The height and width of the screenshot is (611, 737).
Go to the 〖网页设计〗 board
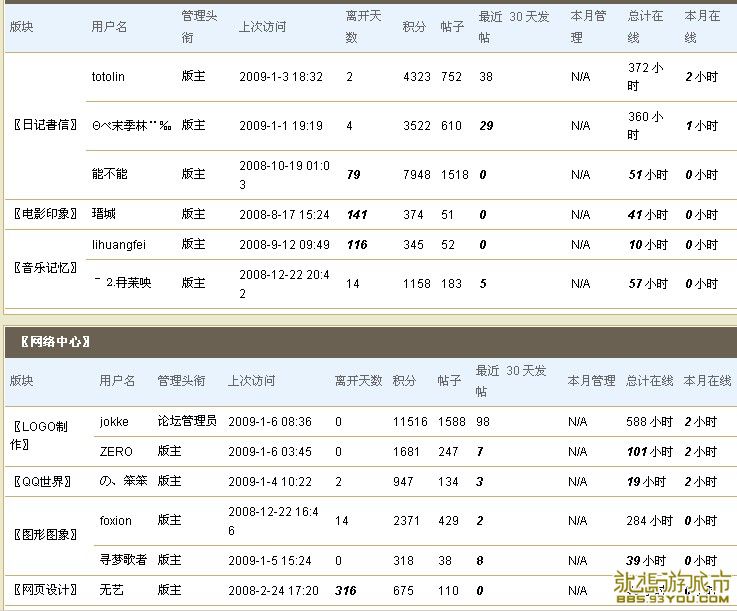(x=44, y=591)
